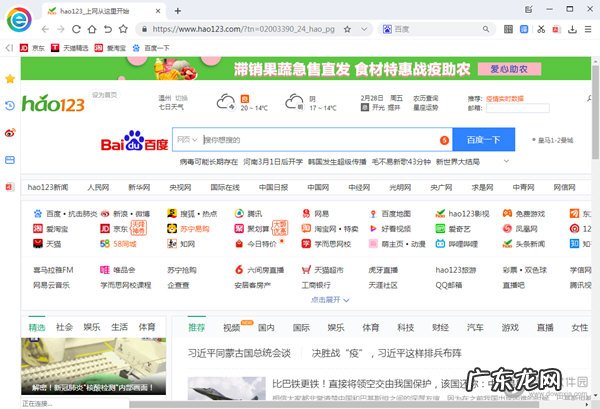
Task: Click the hao123 logo
Action: [x=53, y=103]
